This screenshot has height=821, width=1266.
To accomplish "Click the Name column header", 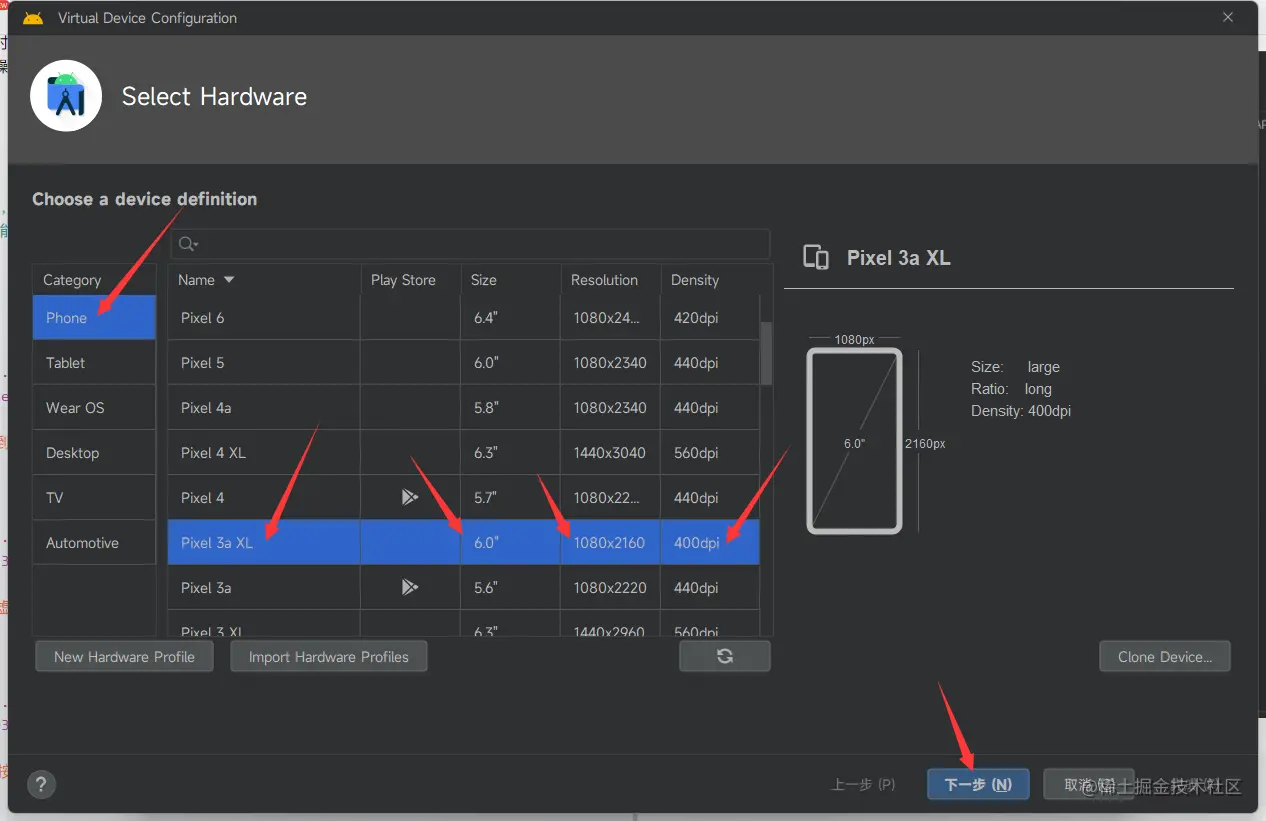I will 264,280.
